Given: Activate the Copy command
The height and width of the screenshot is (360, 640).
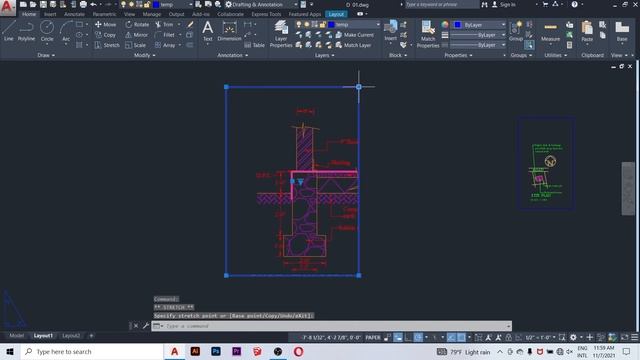Looking at the screenshot, I should (x=105, y=35).
